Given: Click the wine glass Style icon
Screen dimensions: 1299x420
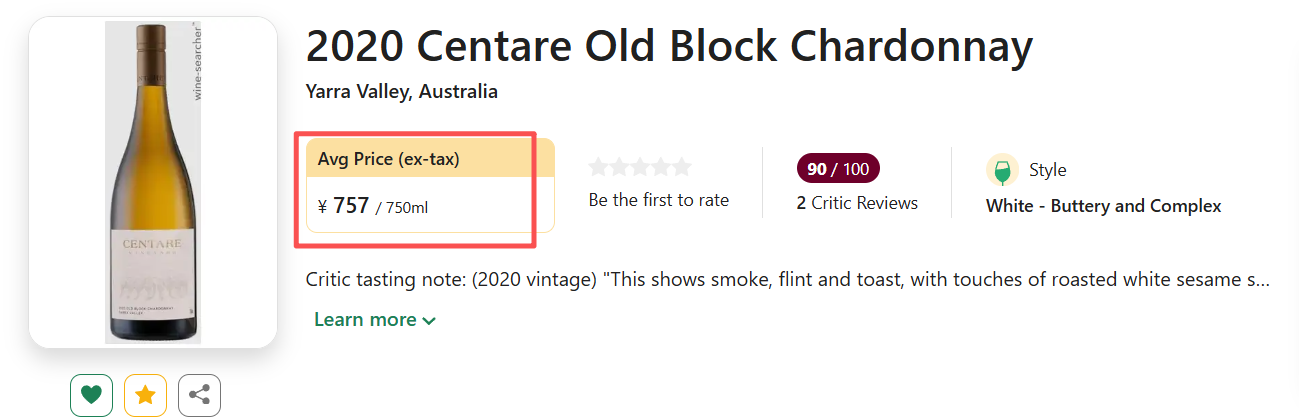Looking at the screenshot, I should 1002,170.
